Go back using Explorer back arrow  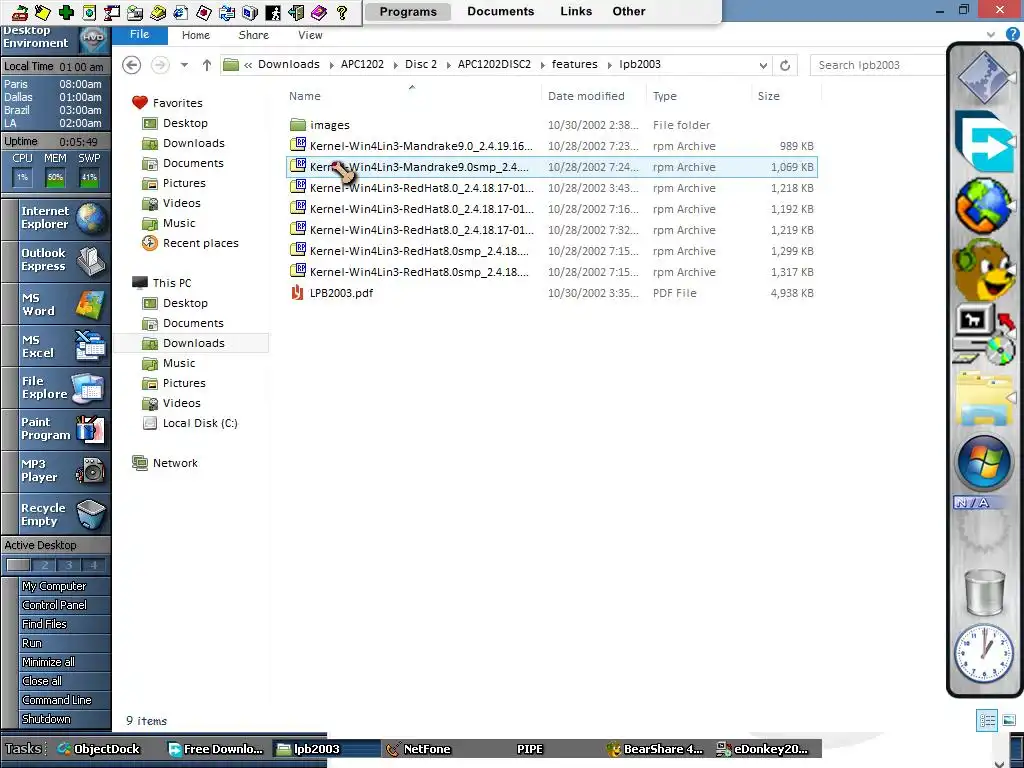click(131, 65)
